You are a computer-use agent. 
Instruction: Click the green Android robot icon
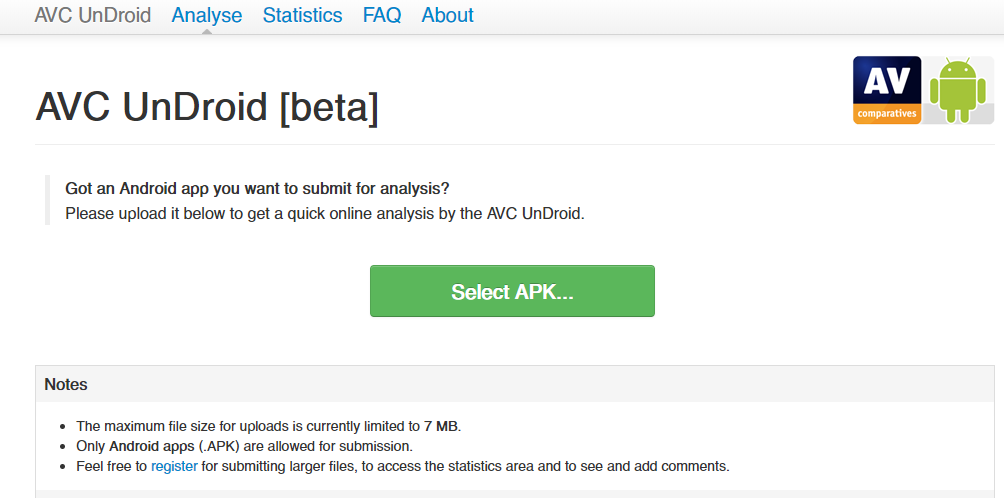coord(957,90)
